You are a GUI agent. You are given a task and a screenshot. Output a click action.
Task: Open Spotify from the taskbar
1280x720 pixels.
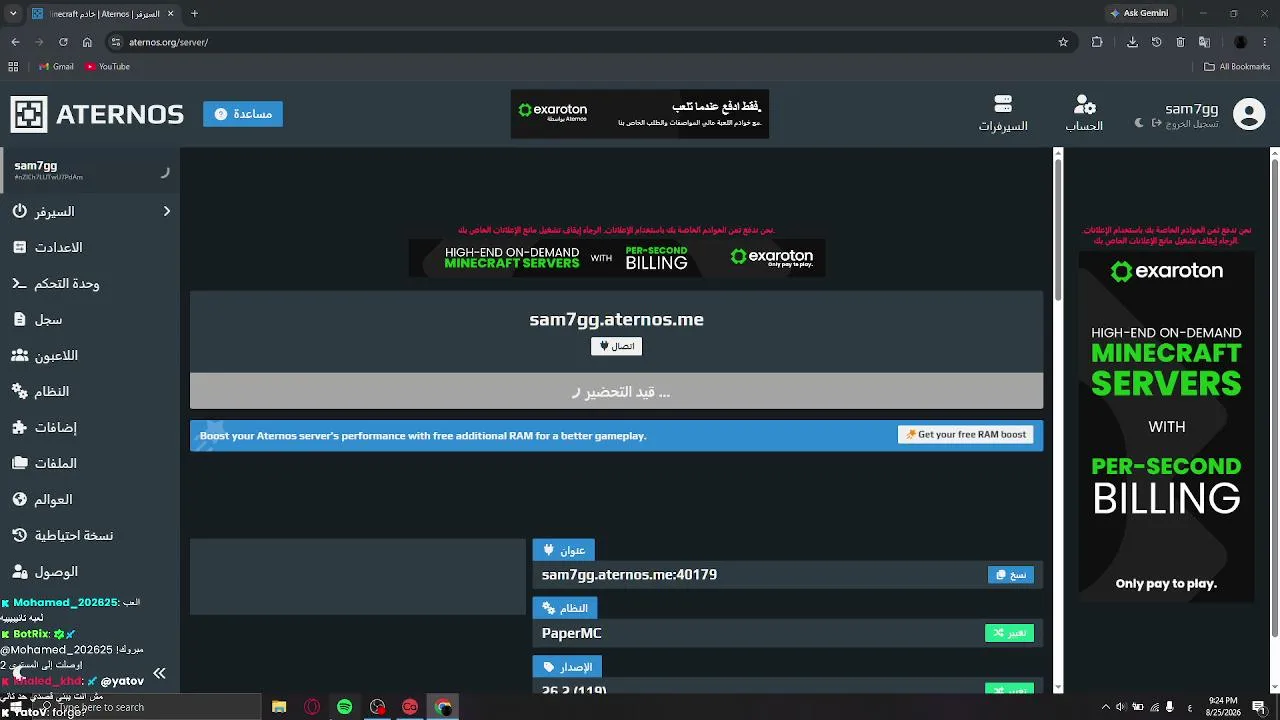pyautogui.click(x=344, y=707)
